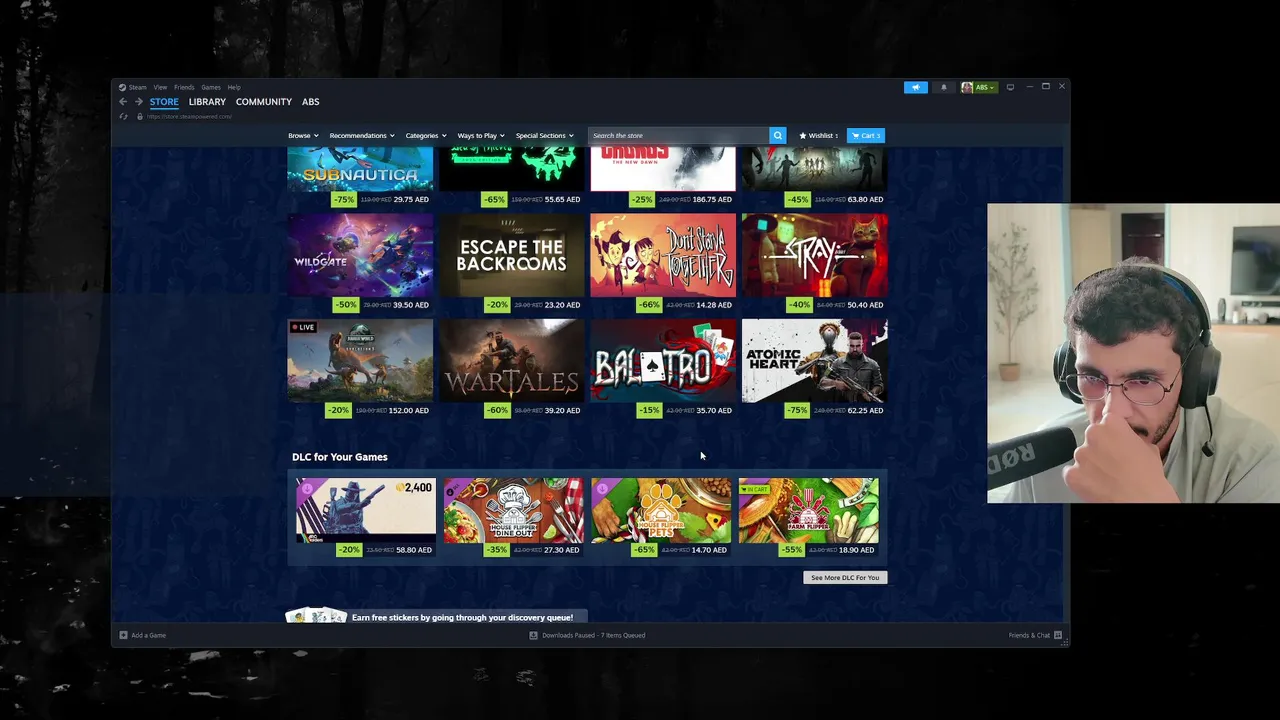Image resolution: width=1280 pixels, height=720 pixels.
Task: Click the 29.75 AED Subnautica price
Action: tap(411, 199)
